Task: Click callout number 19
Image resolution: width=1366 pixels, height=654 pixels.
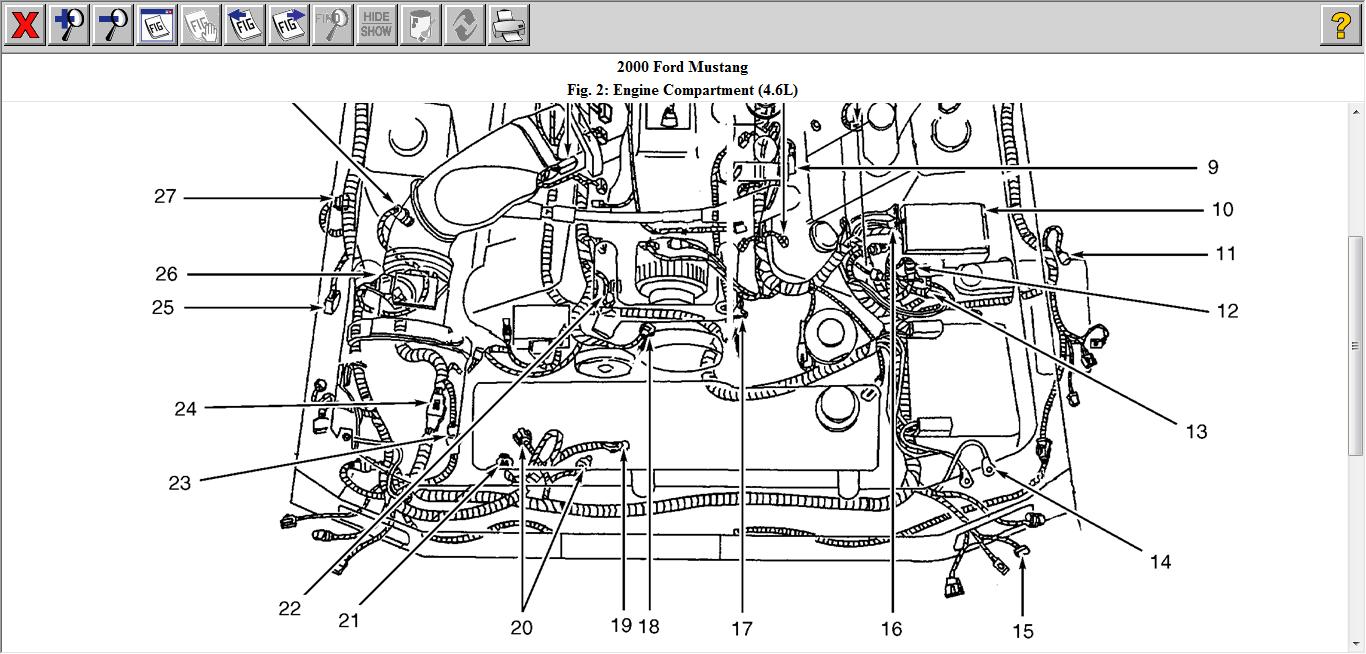Action: (621, 625)
